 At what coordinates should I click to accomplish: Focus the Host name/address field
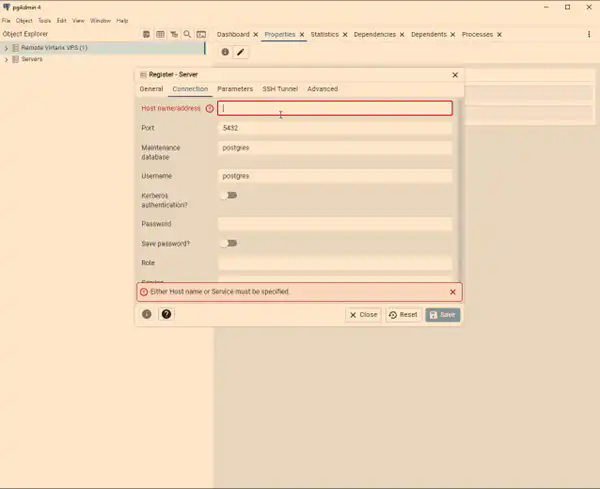click(335, 108)
